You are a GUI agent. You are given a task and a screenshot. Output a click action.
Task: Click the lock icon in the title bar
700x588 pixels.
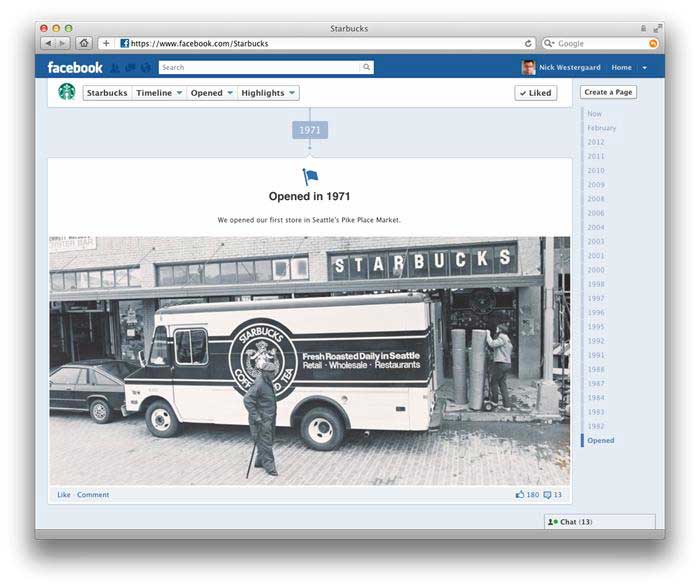[643, 28]
